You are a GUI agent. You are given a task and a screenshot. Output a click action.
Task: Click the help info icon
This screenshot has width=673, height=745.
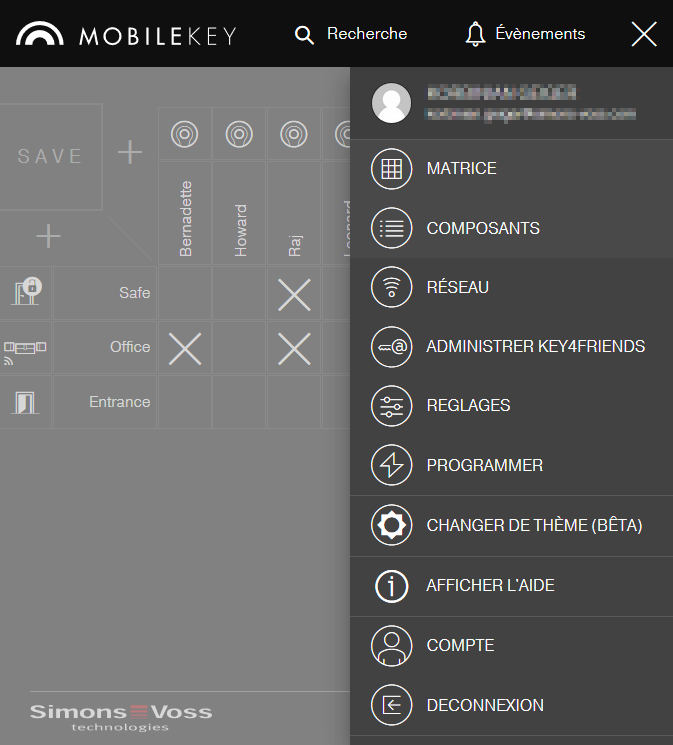[x=391, y=586]
